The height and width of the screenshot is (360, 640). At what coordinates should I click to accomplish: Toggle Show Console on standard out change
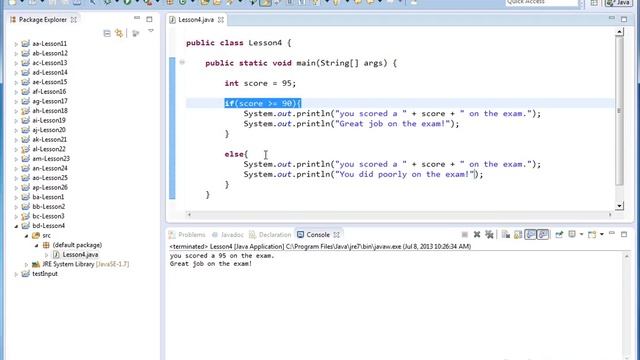pos(530,234)
